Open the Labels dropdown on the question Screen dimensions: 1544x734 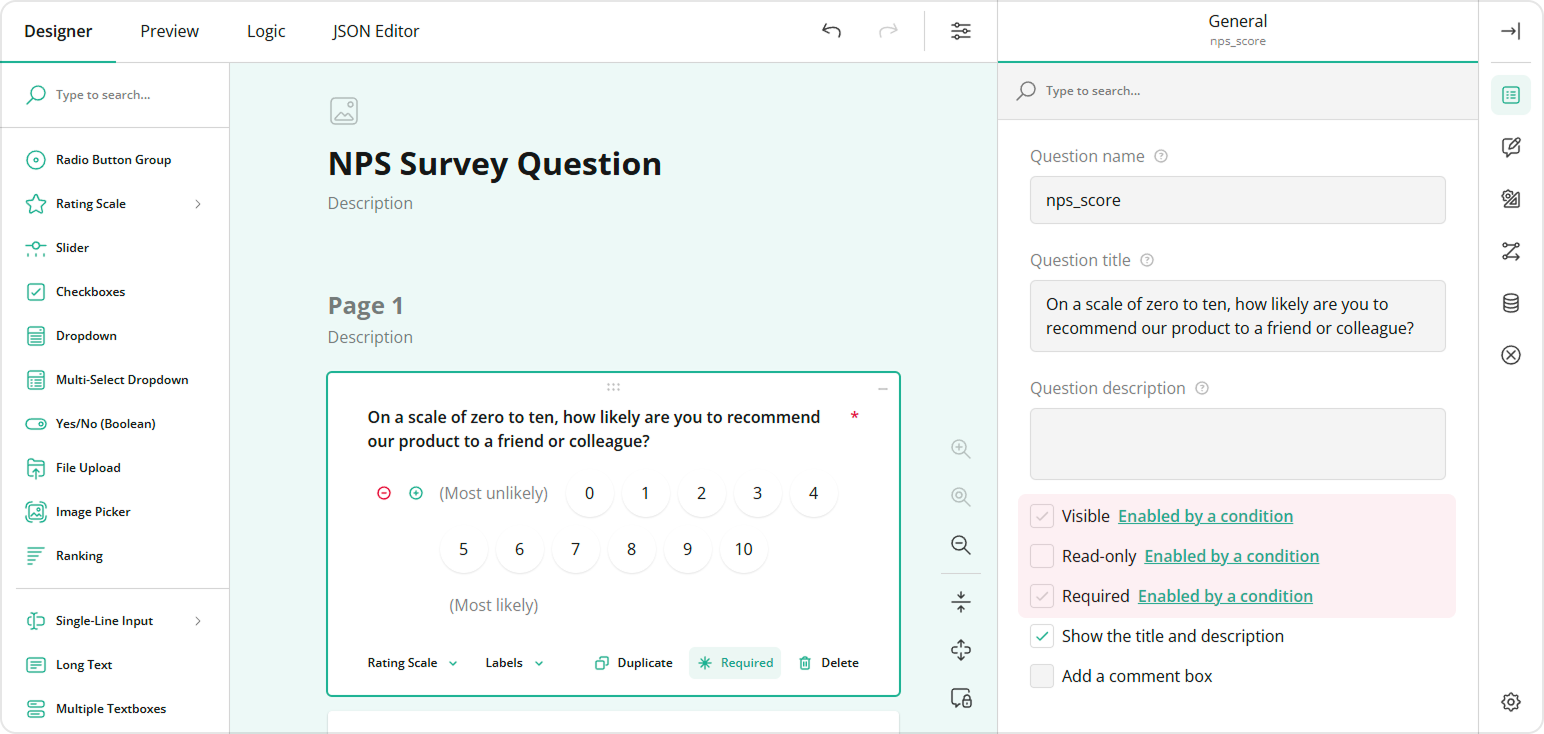pos(513,662)
